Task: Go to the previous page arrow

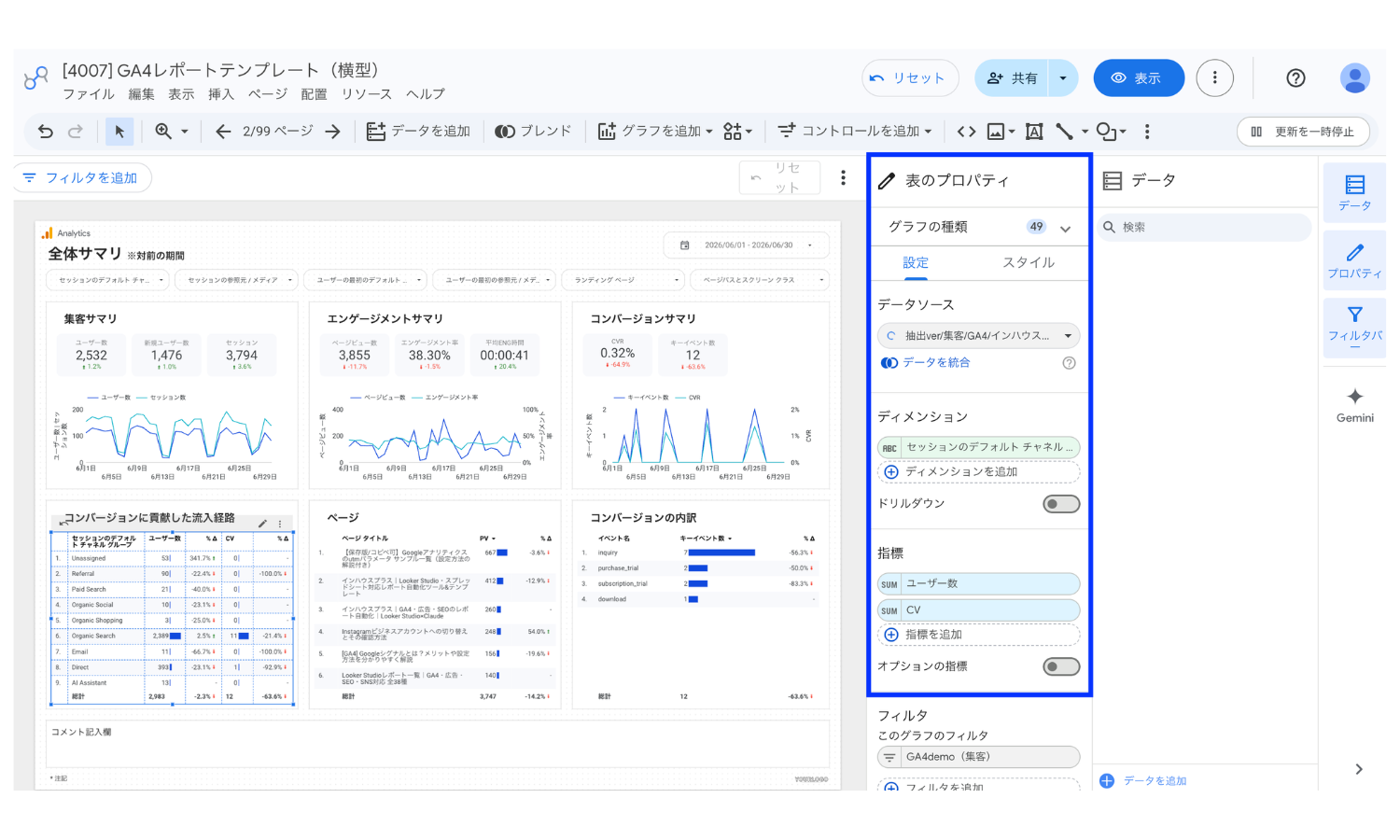Action: pos(223,132)
